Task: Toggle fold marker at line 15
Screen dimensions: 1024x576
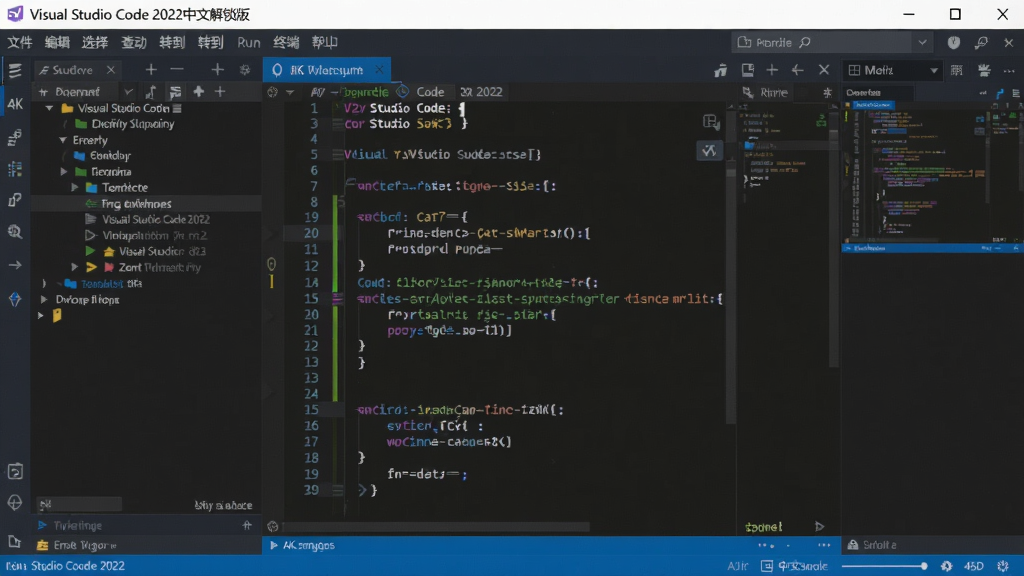Action: 337,299
